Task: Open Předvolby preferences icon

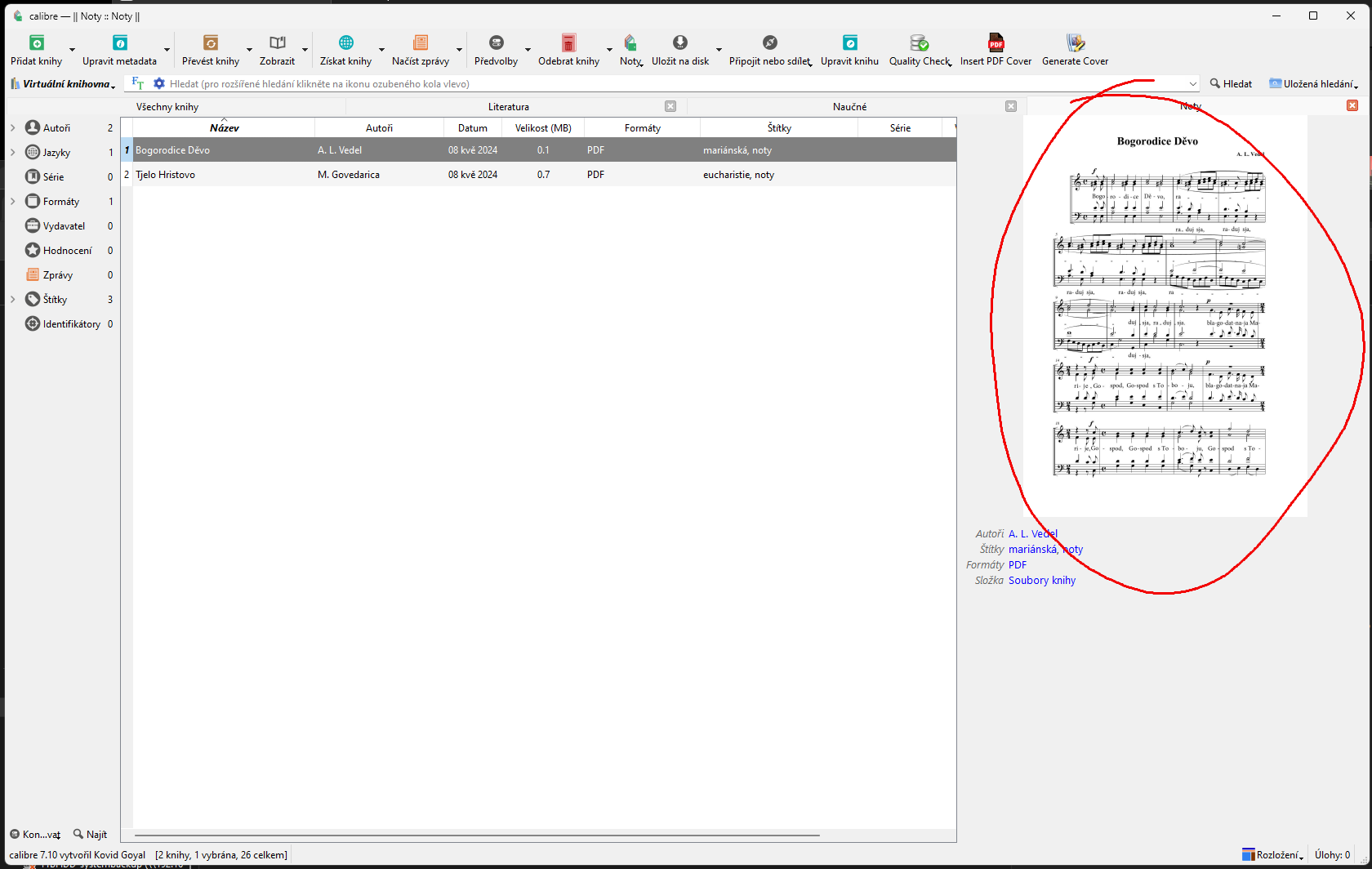Action: (497, 42)
